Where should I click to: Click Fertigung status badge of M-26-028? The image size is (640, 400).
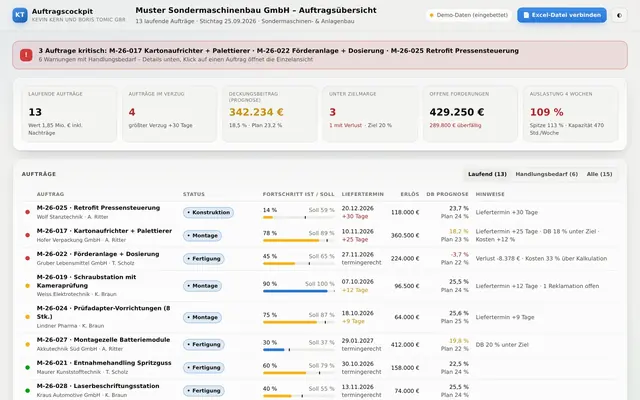coord(203,390)
